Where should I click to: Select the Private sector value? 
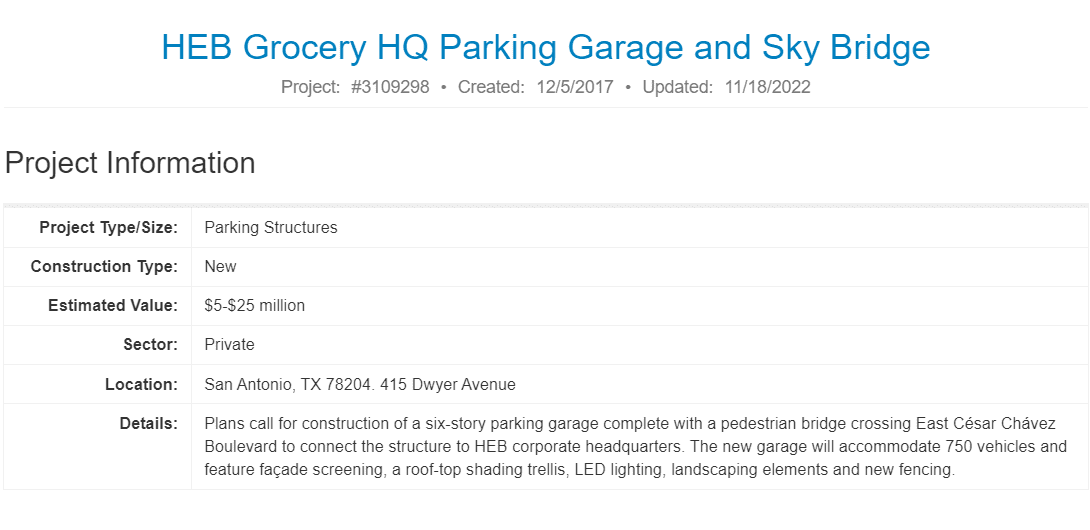pos(229,345)
